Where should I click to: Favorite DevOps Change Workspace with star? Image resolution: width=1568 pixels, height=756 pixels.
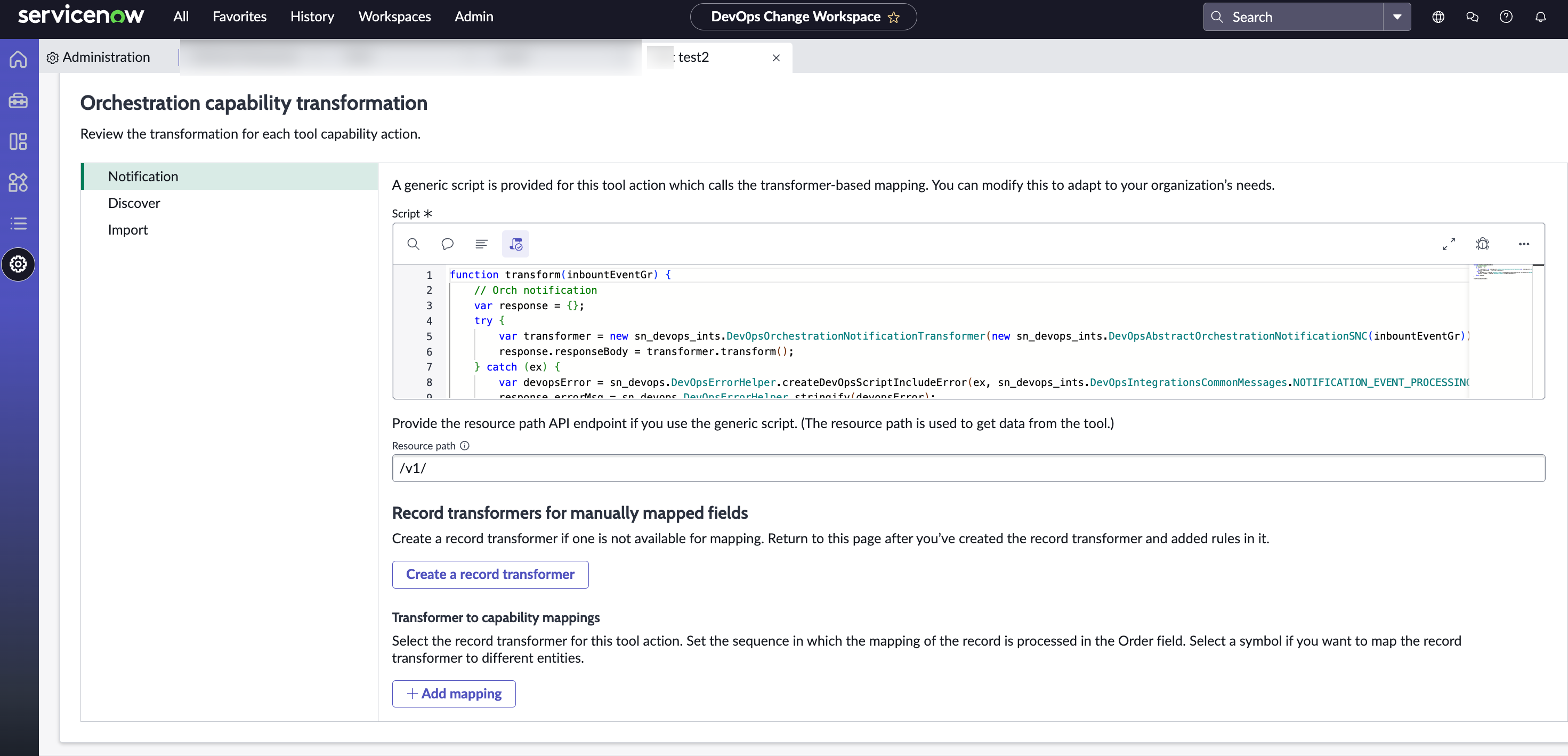click(x=894, y=17)
